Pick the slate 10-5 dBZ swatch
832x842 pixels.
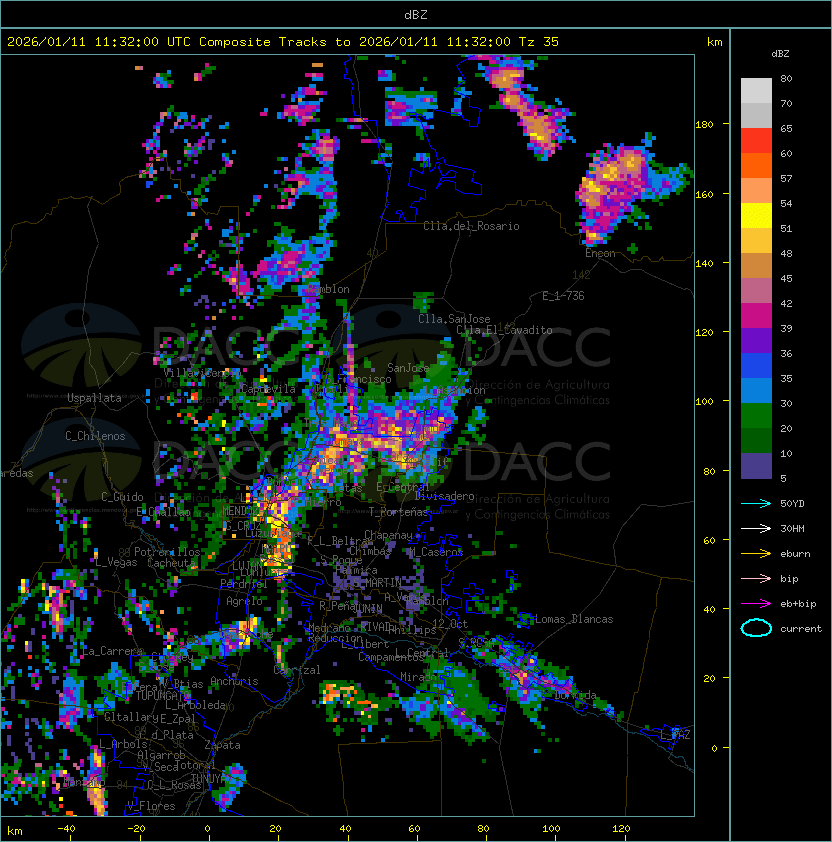pos(756,466)
